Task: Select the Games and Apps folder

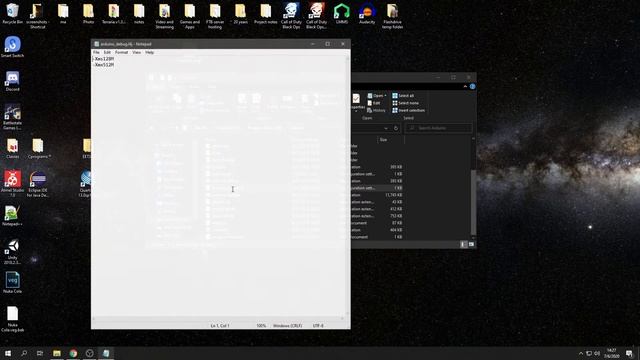Action: click(190, 16)
